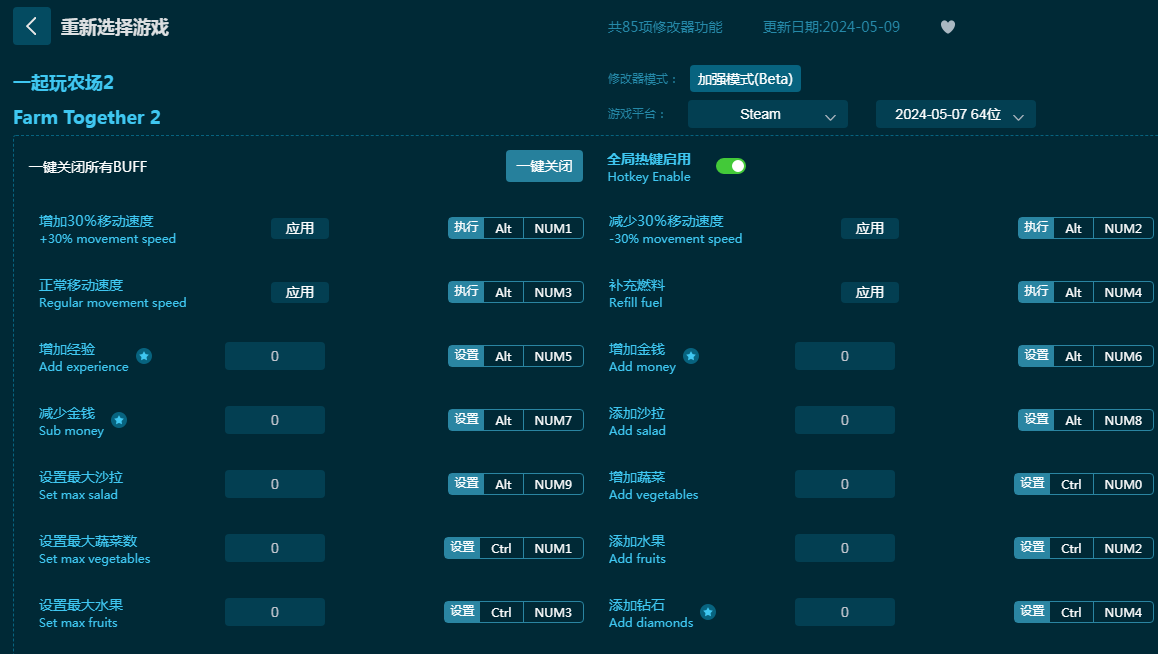Click 执行 button for Alt NUM2 hotkey
1158x654 pixels.
click(x=1036, y=228)
